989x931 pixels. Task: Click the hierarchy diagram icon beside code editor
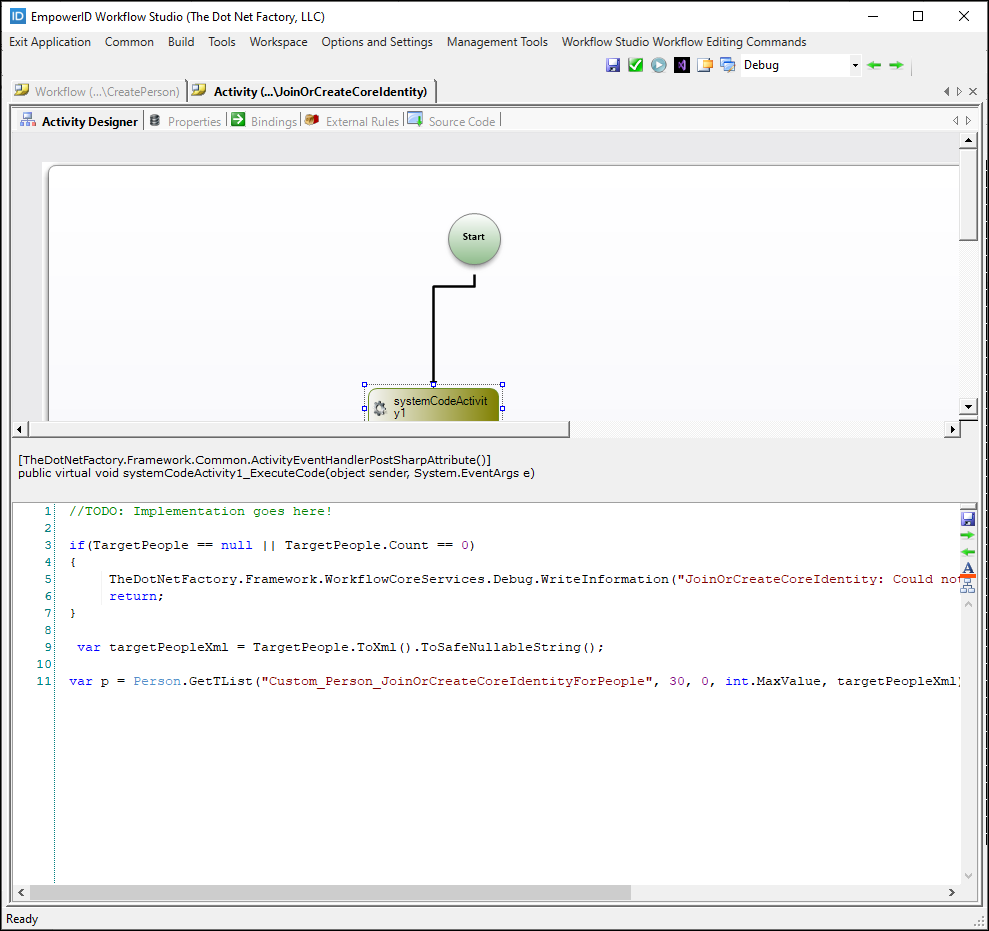tap(967, 587)
